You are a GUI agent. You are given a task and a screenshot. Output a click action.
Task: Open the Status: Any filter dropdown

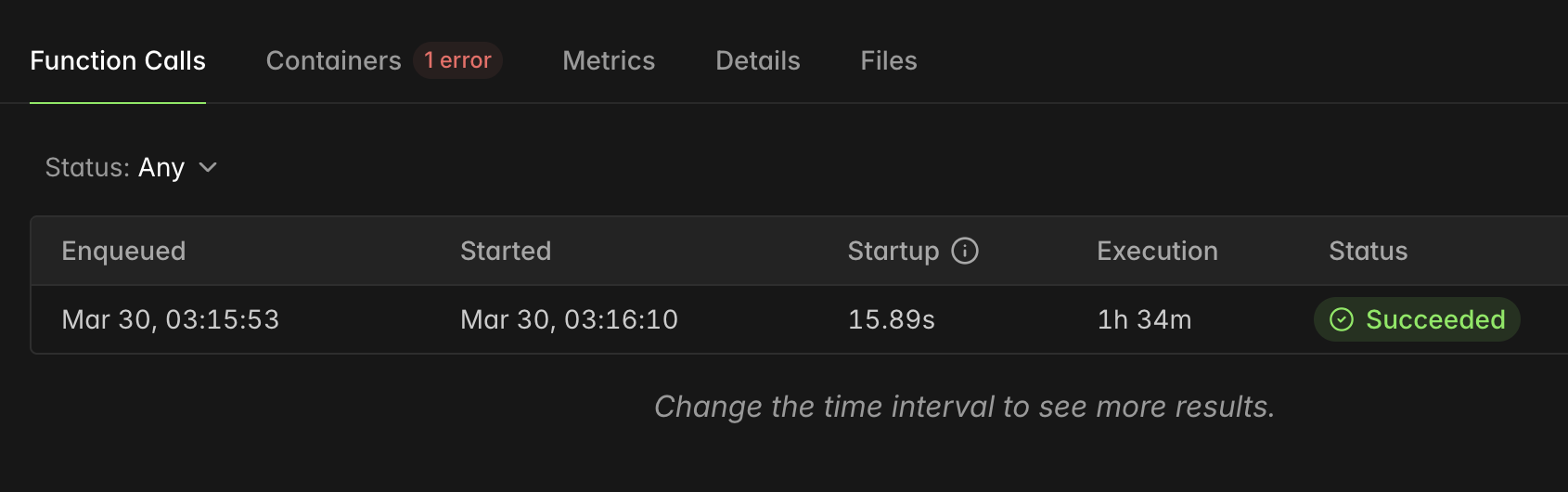[x=130, y=167]
